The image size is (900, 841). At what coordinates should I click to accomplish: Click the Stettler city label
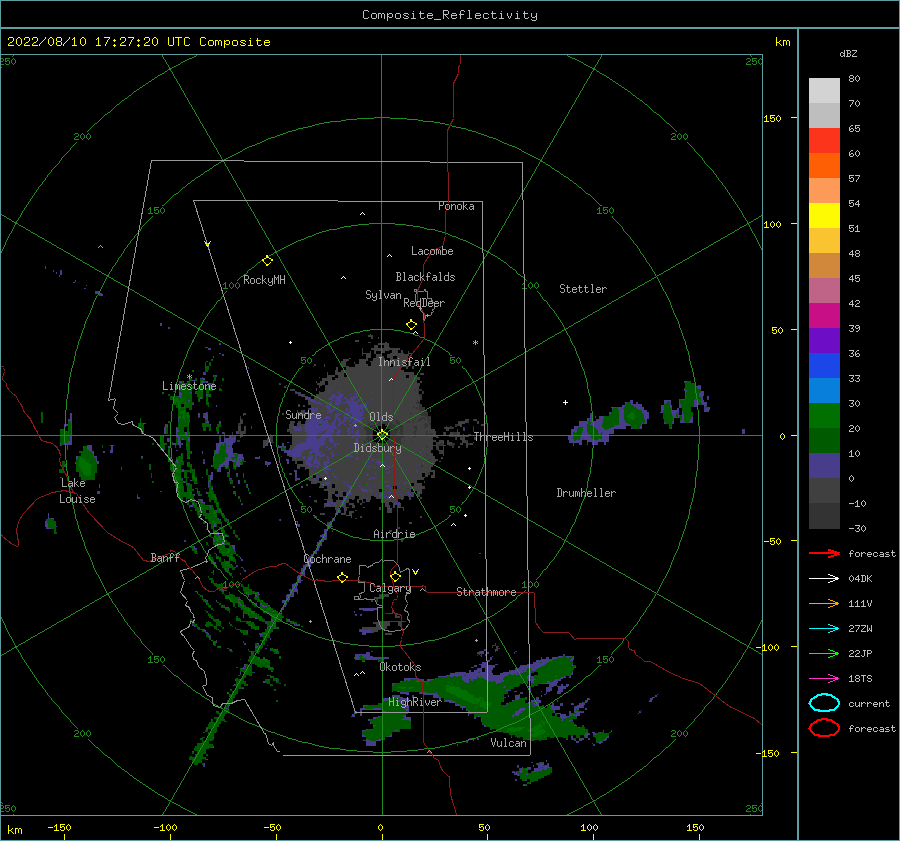tap(583, 289)
